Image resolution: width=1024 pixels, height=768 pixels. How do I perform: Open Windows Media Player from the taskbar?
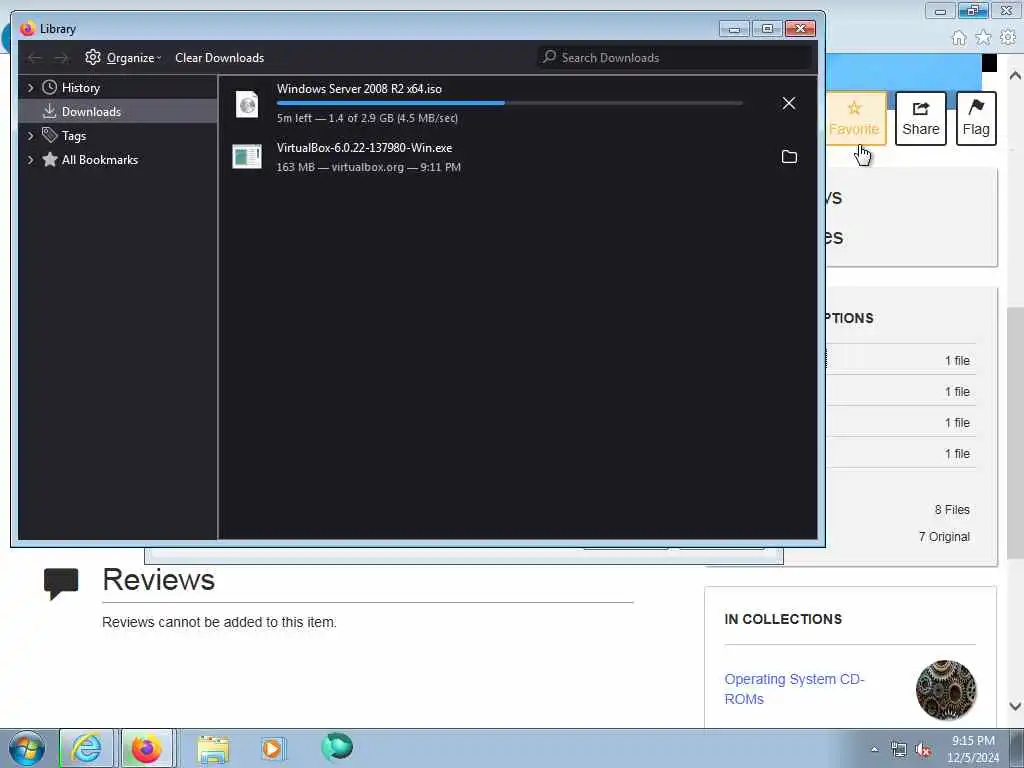273,748
